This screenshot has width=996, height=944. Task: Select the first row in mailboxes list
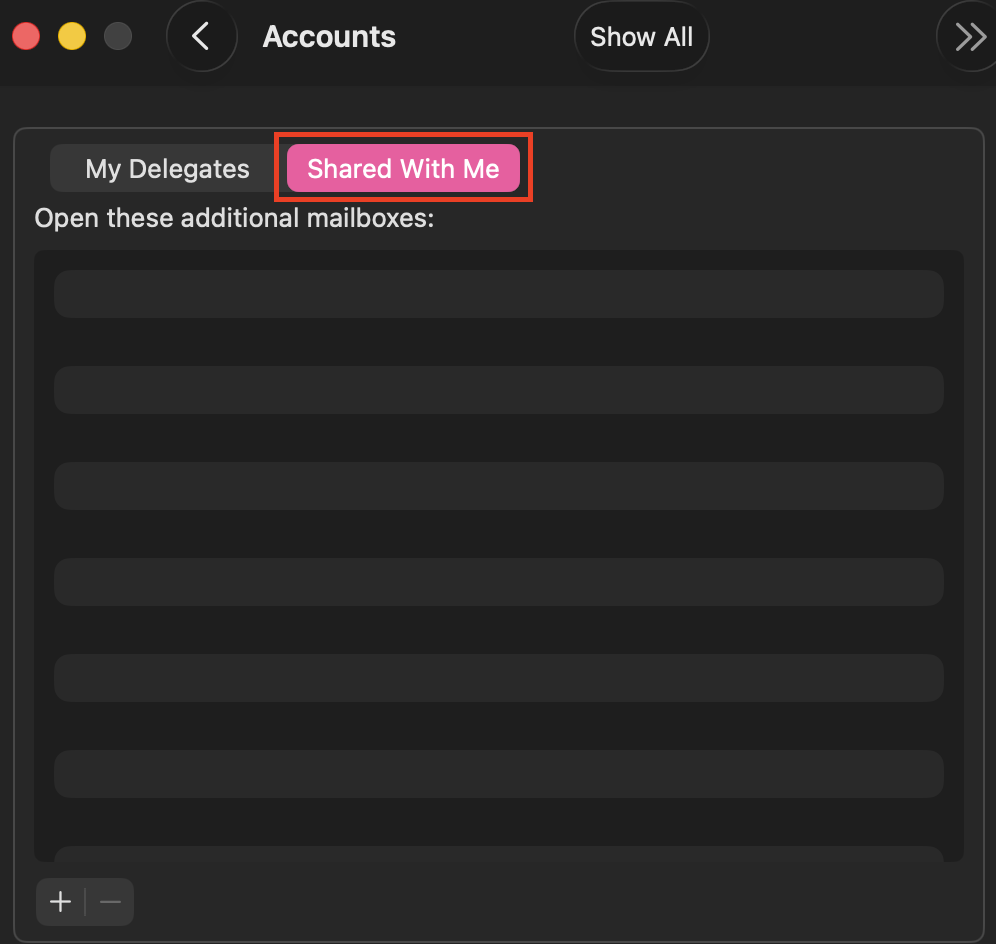[x=498, y=294]
